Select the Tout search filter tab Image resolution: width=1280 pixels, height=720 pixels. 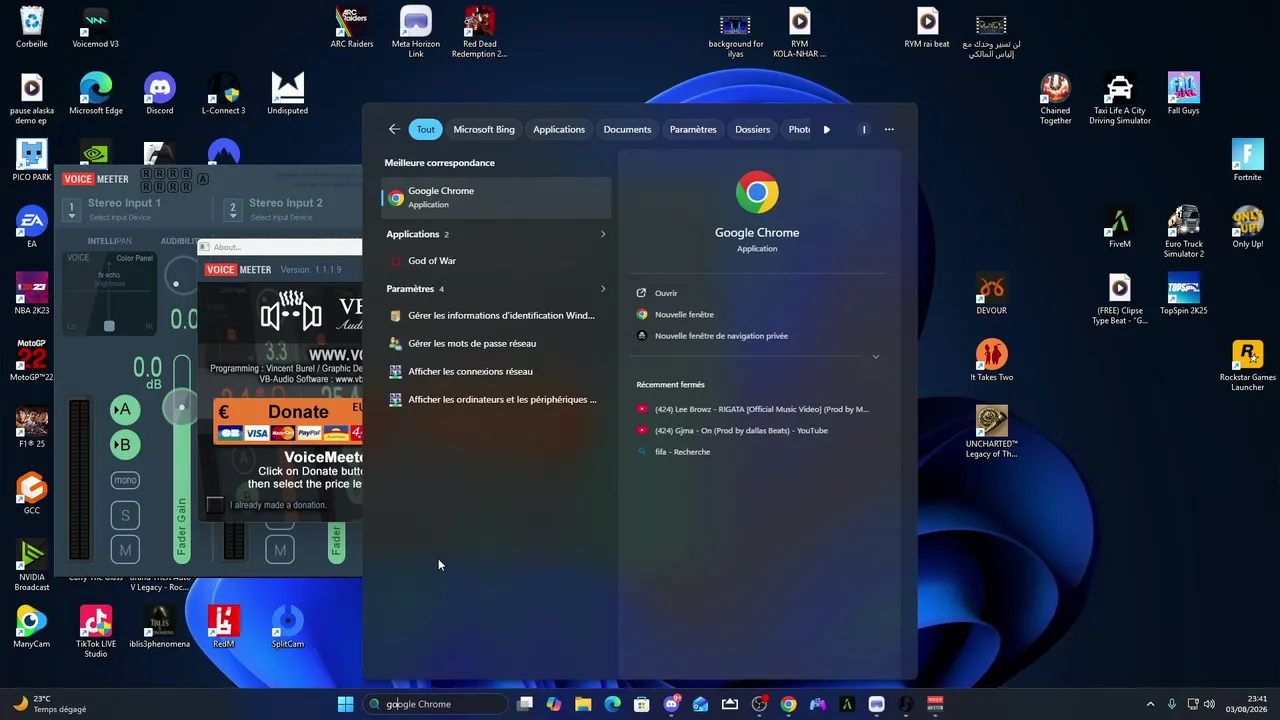coord(426,129)
